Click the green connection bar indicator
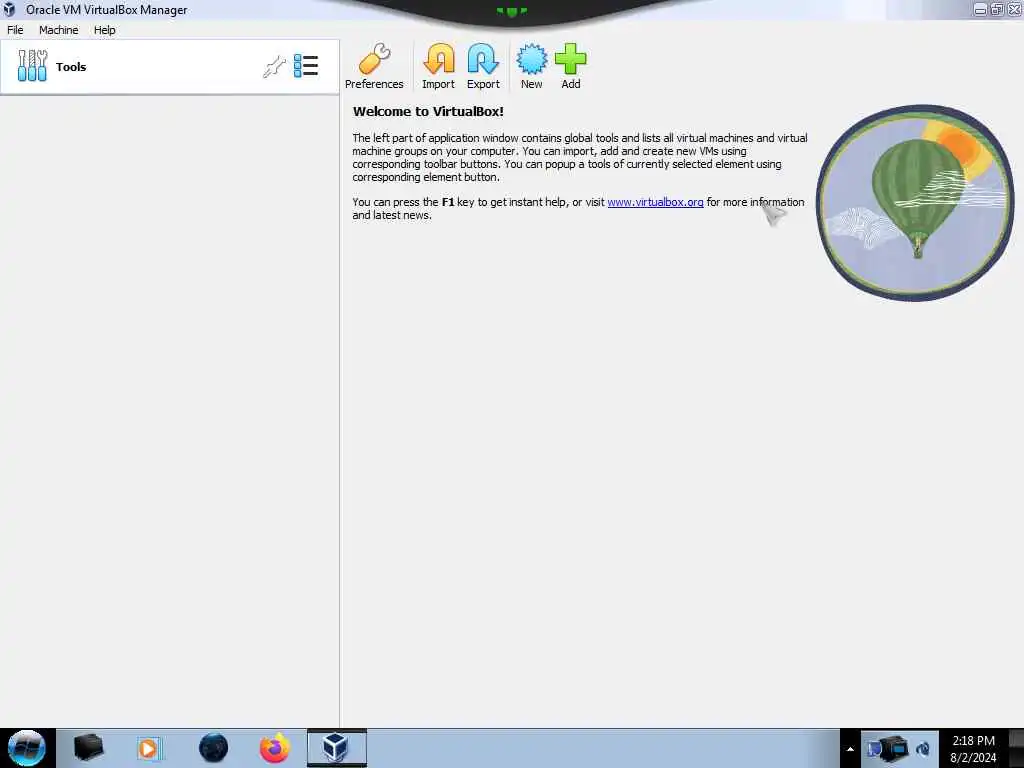This screenshot has height=768, width=1024. click(511, 11)
